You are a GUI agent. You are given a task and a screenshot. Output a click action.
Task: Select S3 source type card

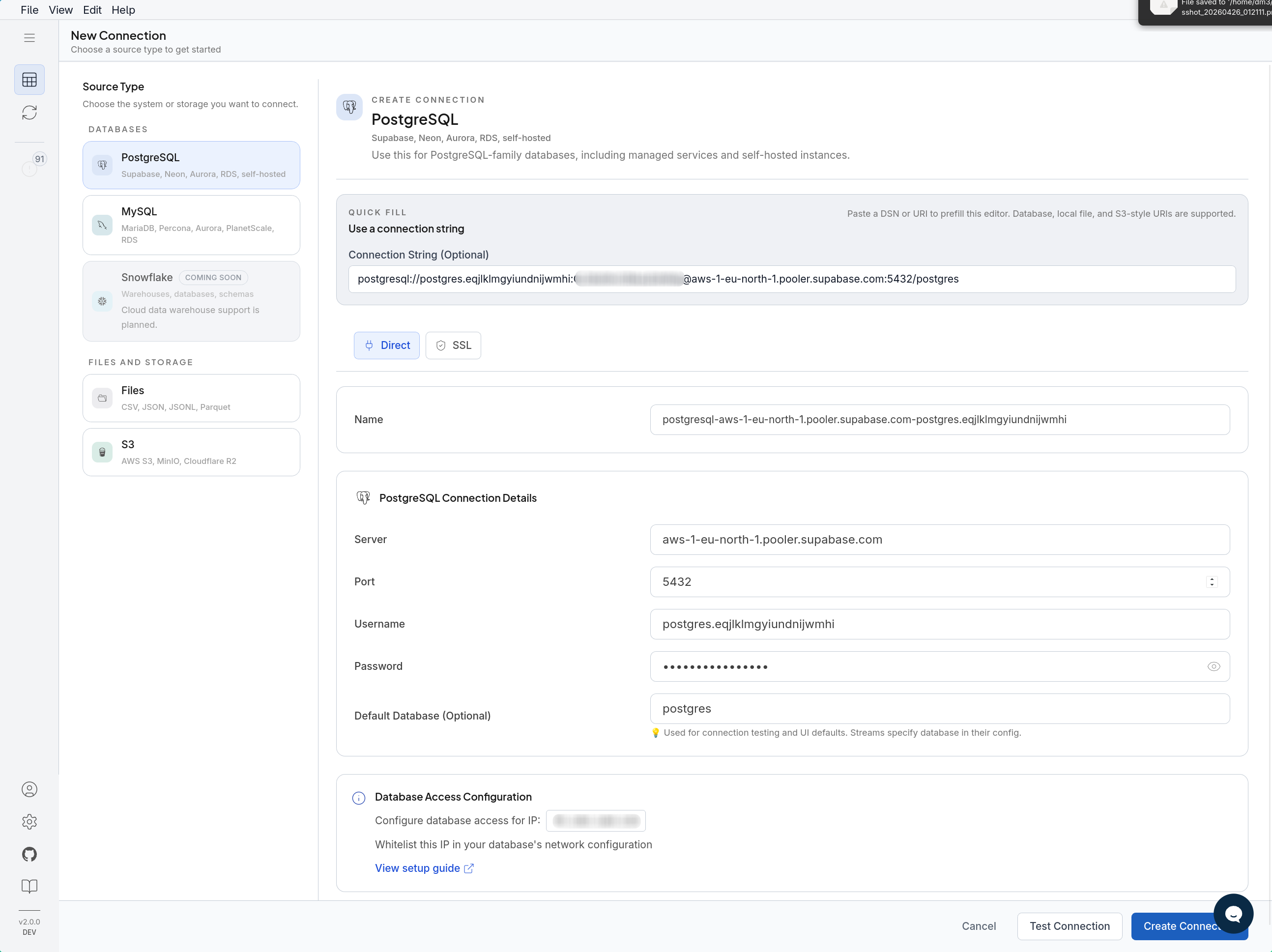click(x=191, y=452)
